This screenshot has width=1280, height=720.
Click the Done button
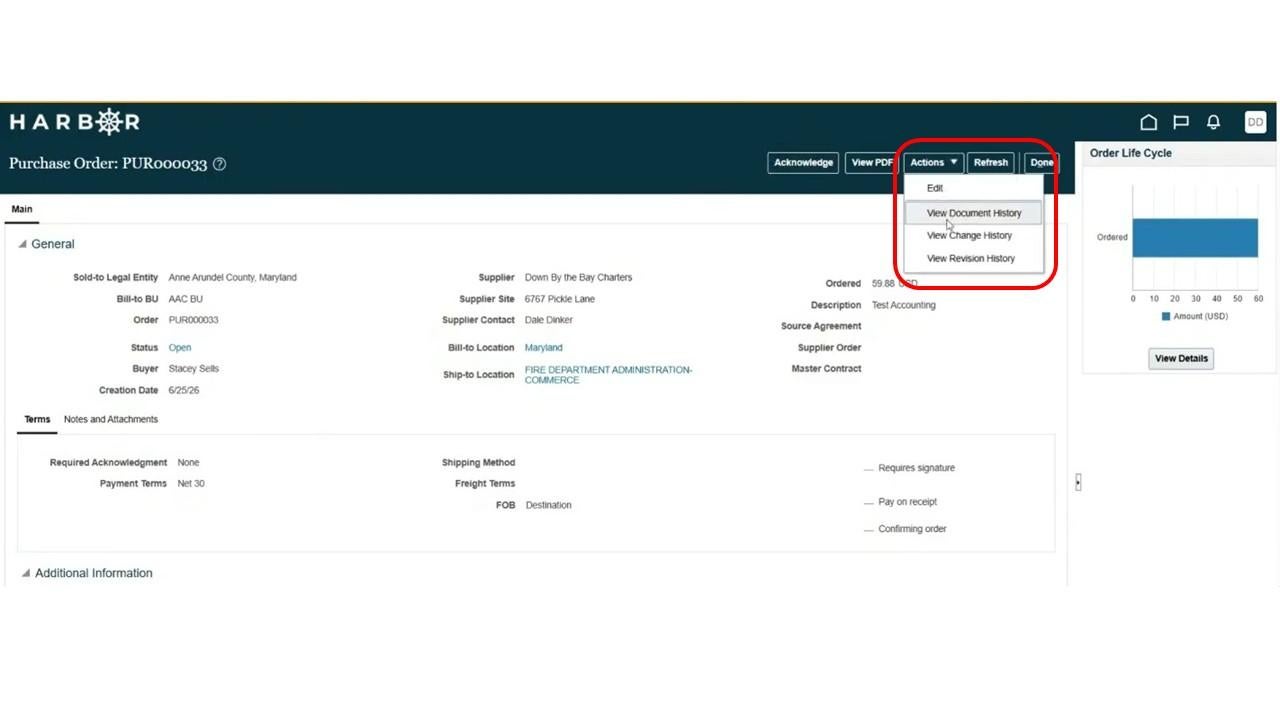(1042, 163)
